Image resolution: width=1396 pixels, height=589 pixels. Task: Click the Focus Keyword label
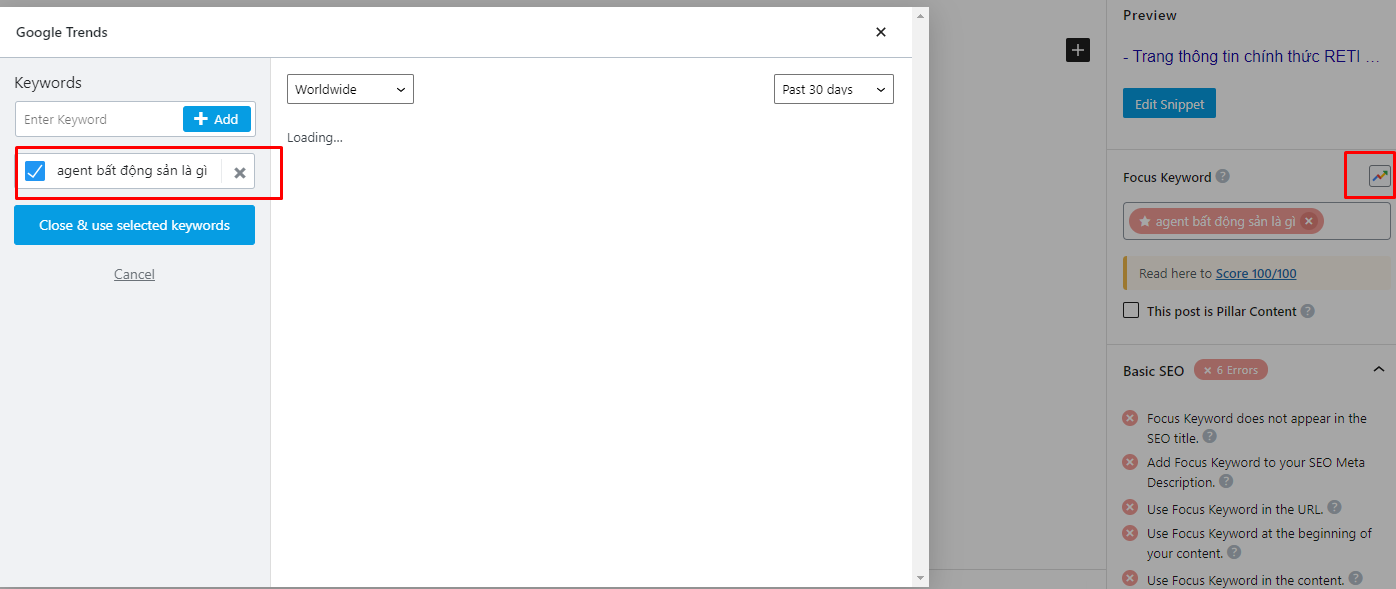[x=1167, y=177]
